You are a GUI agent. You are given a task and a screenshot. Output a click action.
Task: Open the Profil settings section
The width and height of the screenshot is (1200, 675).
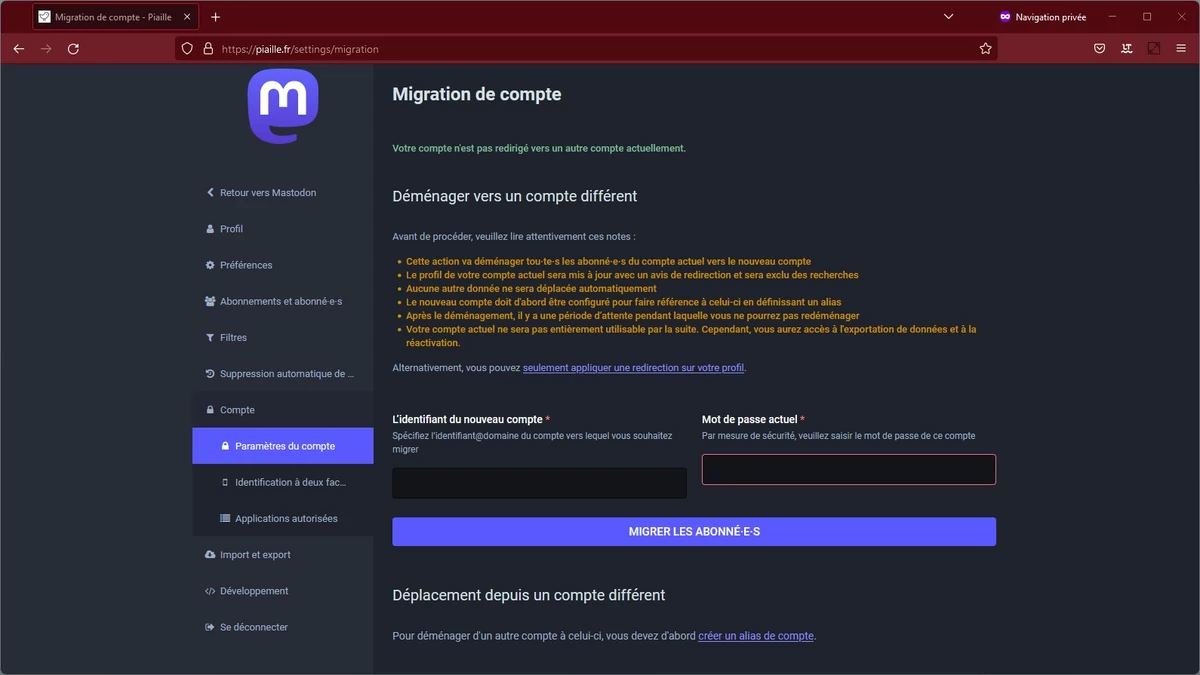283,229
